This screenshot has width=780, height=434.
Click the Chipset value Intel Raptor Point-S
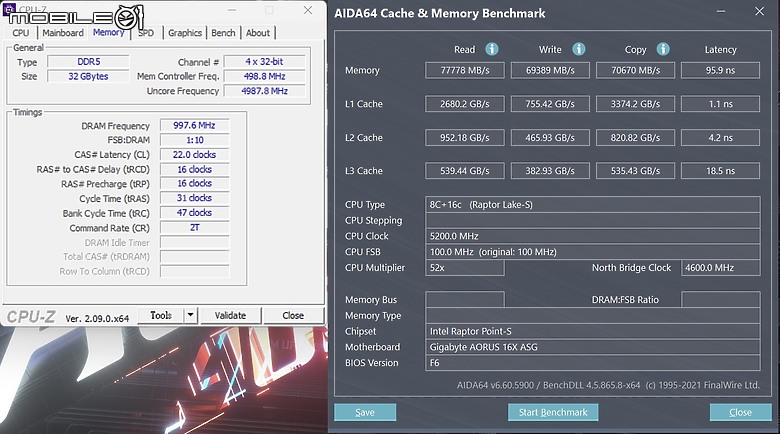tap(592, 331)
